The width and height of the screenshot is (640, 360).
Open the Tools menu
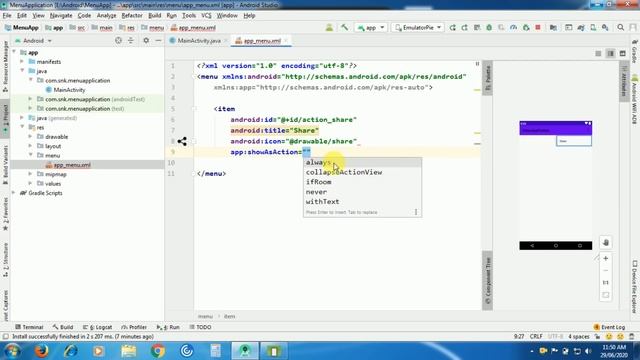(x=189, y=16)
